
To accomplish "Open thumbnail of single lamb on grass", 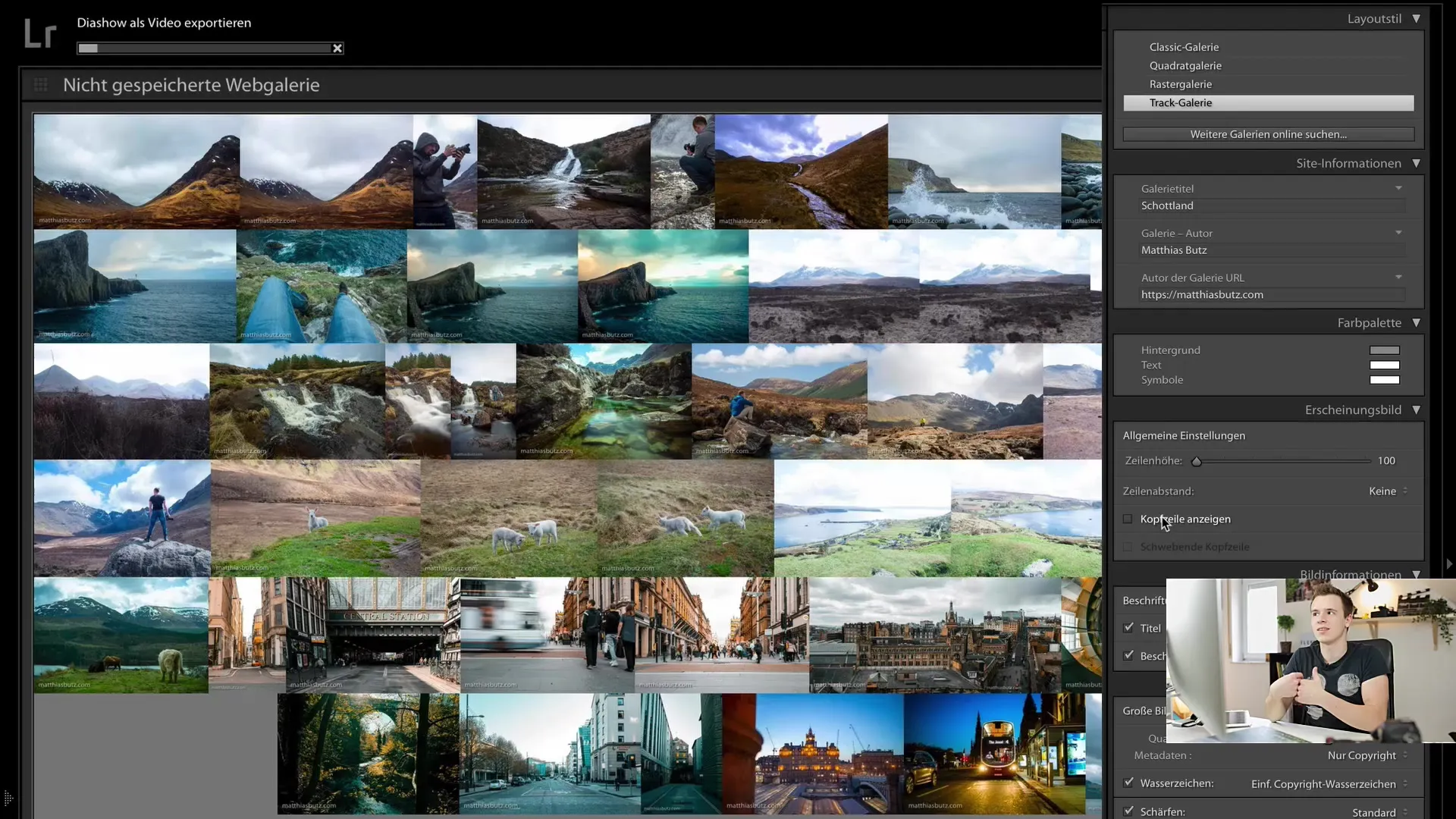I will pyautogui.click(x=315, y=518).
